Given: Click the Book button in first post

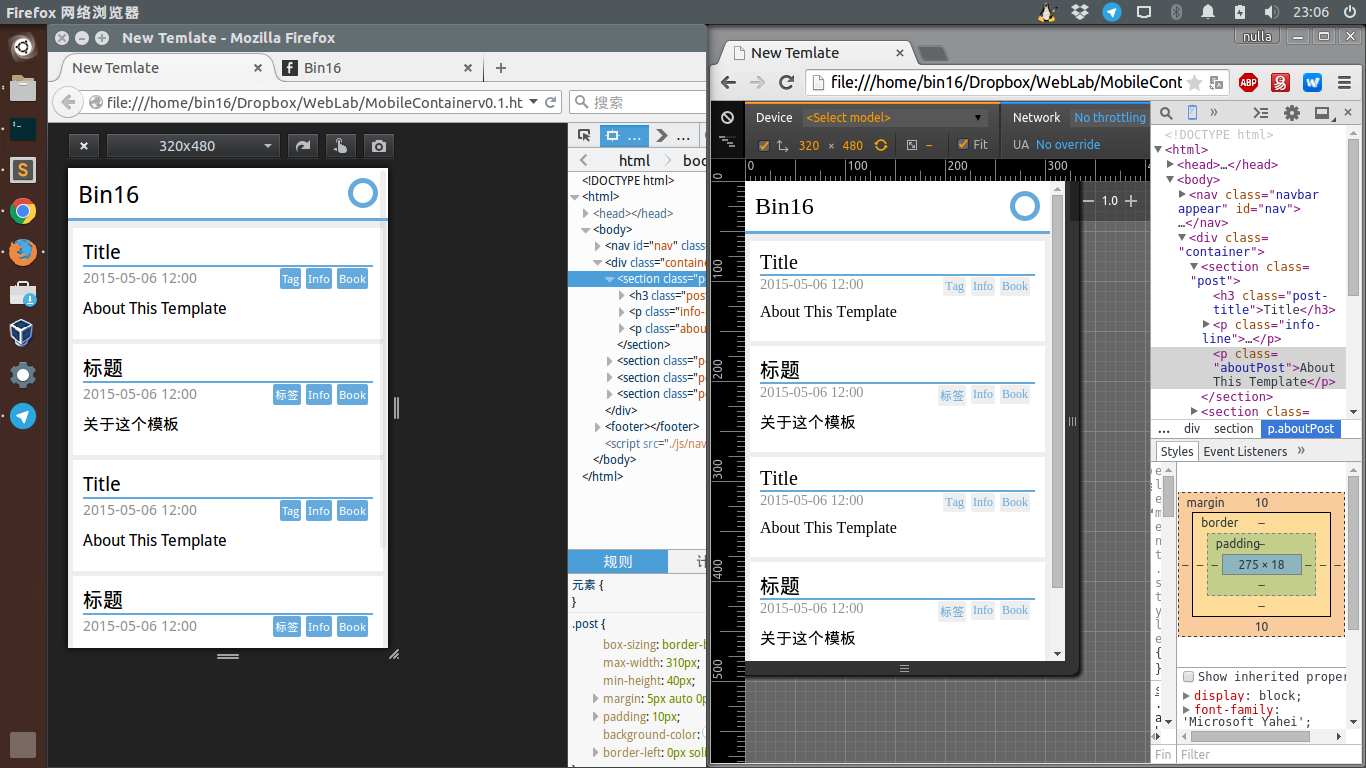Looking at the screenshot, I should pyautogui.click(x=352, y=279).
